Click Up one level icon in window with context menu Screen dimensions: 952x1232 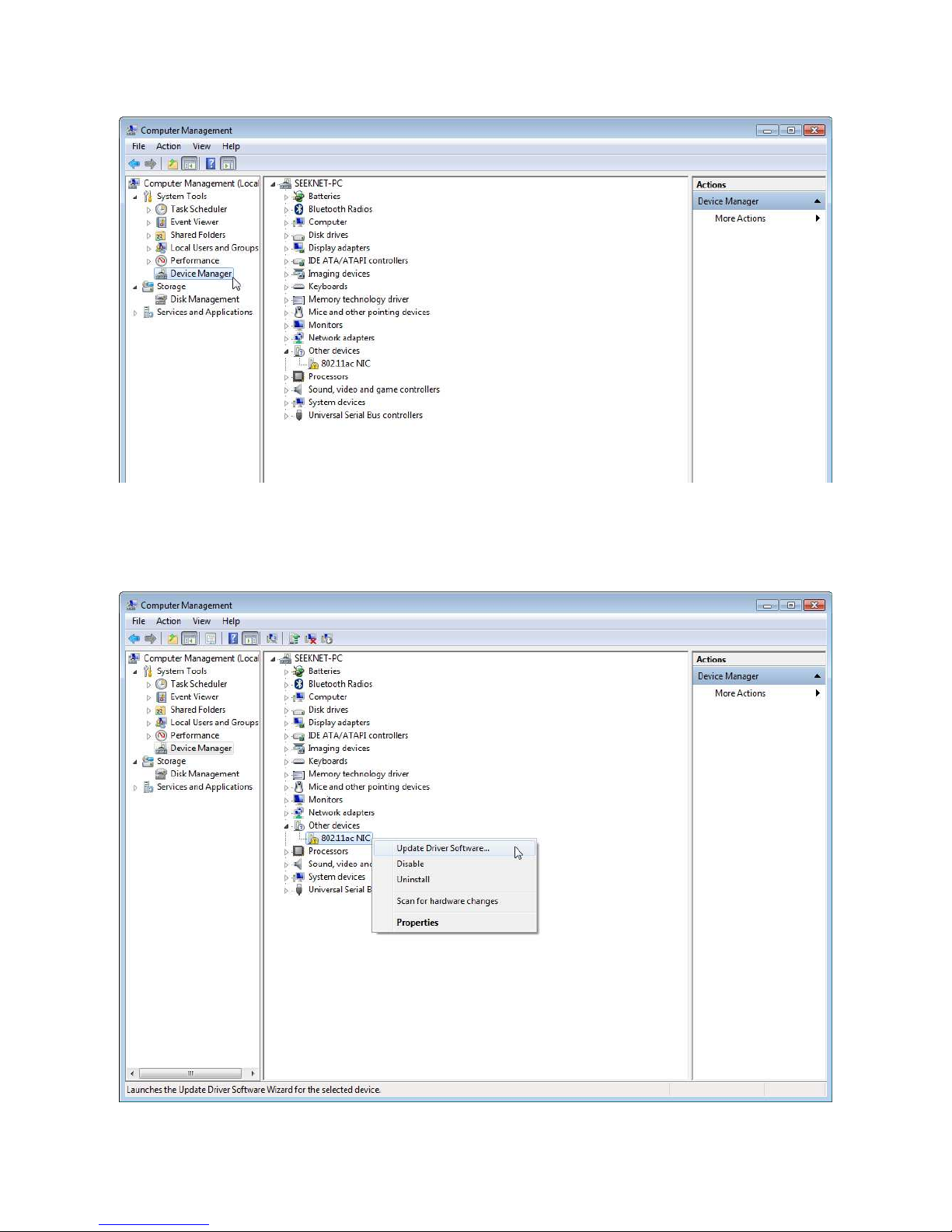point(173,638)
